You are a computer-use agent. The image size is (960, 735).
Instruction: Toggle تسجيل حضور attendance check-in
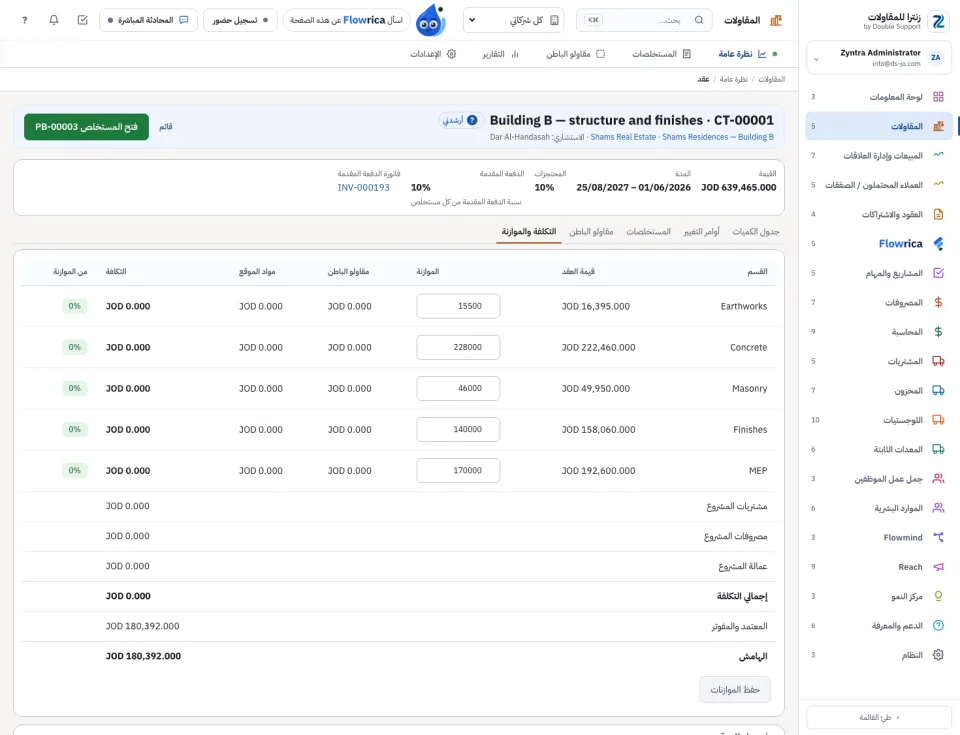[x=240, y=20]
